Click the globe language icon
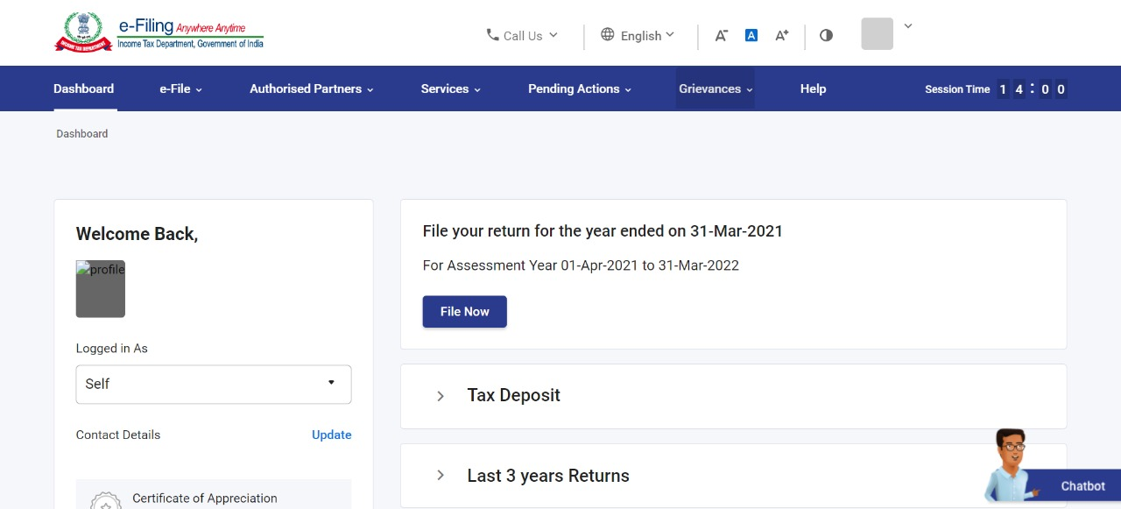Screen dimensions: 1121x509 click(607, 35)
